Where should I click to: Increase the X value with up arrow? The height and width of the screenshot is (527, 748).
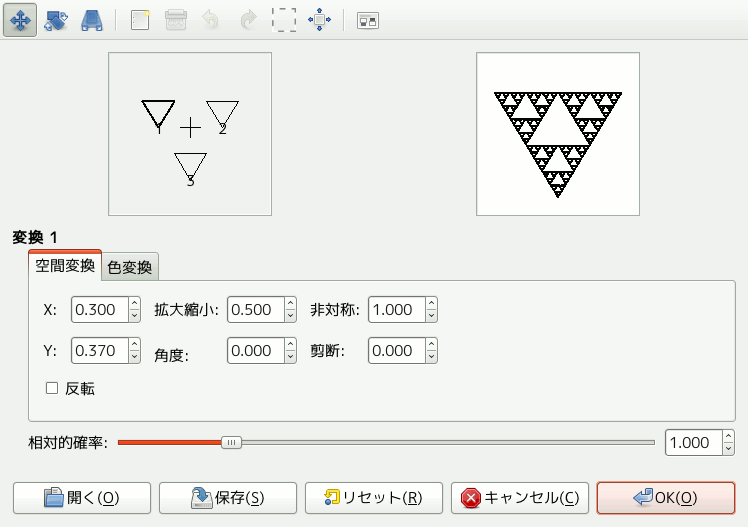(x=135, y=304)
